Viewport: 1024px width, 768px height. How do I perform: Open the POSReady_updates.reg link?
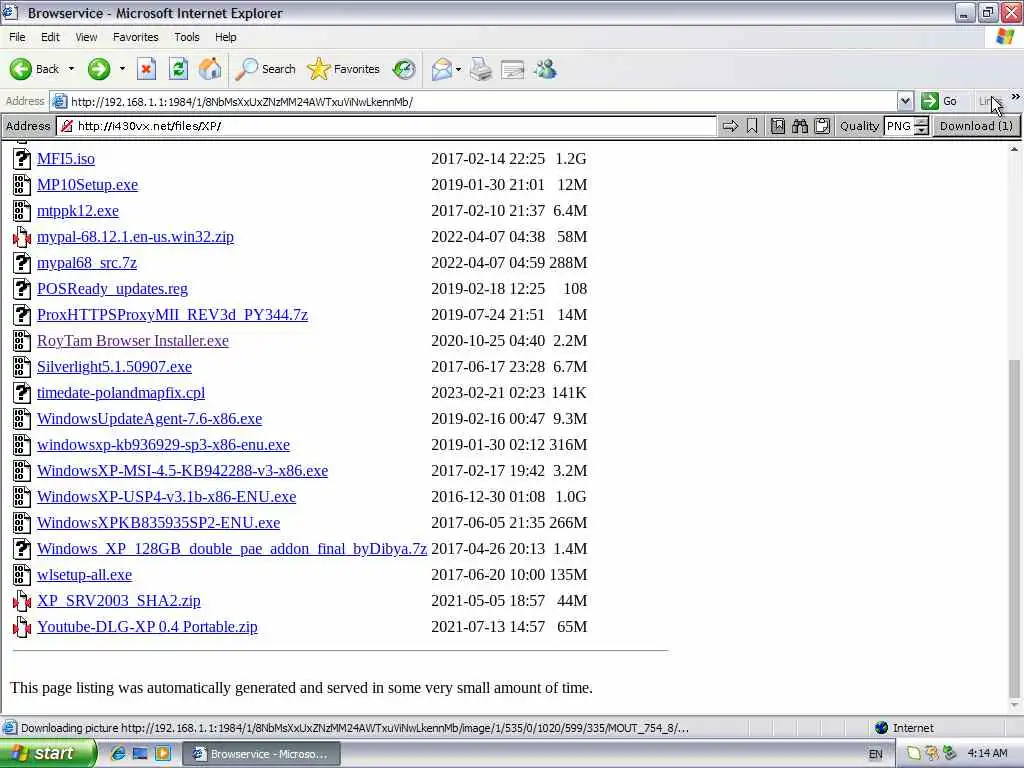pyautogui.click(x=112, y=289)
